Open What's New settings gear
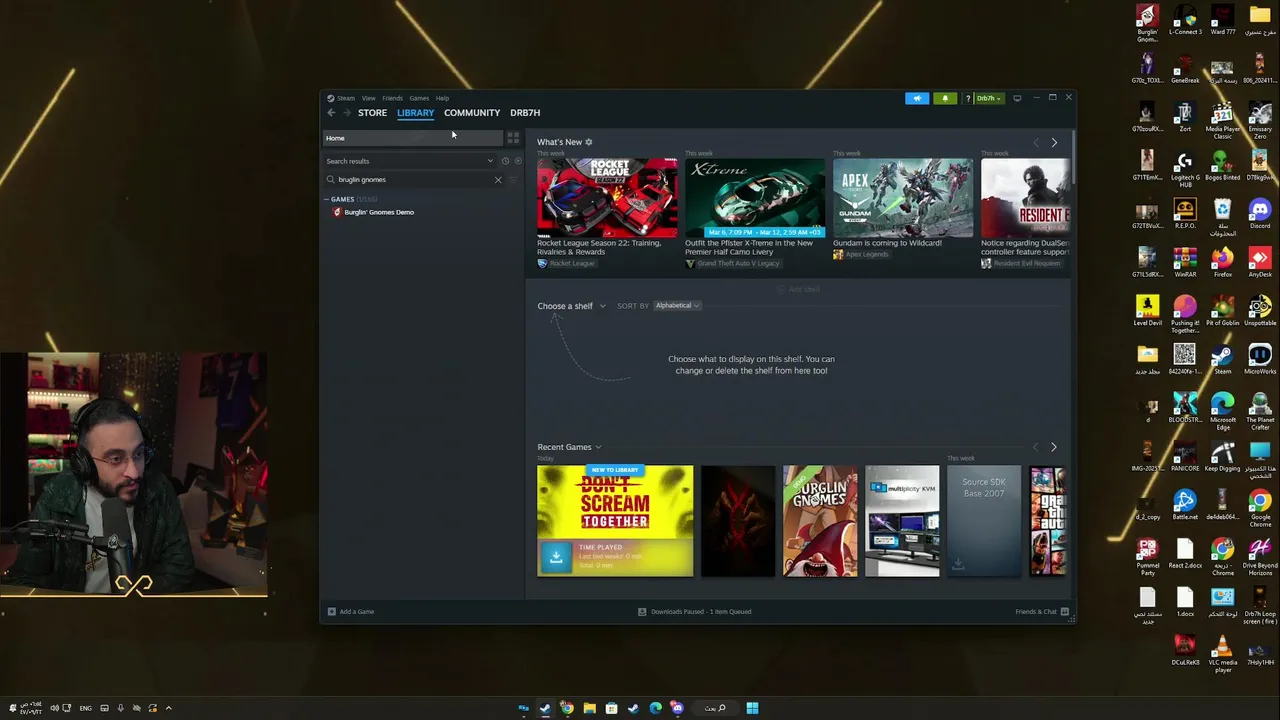The width and height of the screenshot is (1280, 720). coord(589,142)
